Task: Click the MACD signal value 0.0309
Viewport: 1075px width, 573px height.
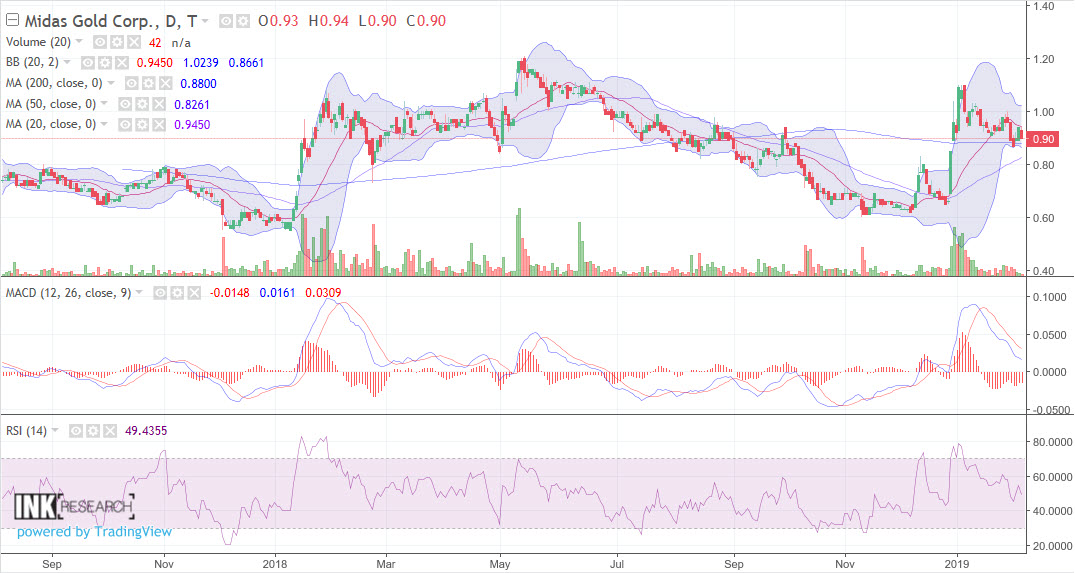Action: coord(323,293)
